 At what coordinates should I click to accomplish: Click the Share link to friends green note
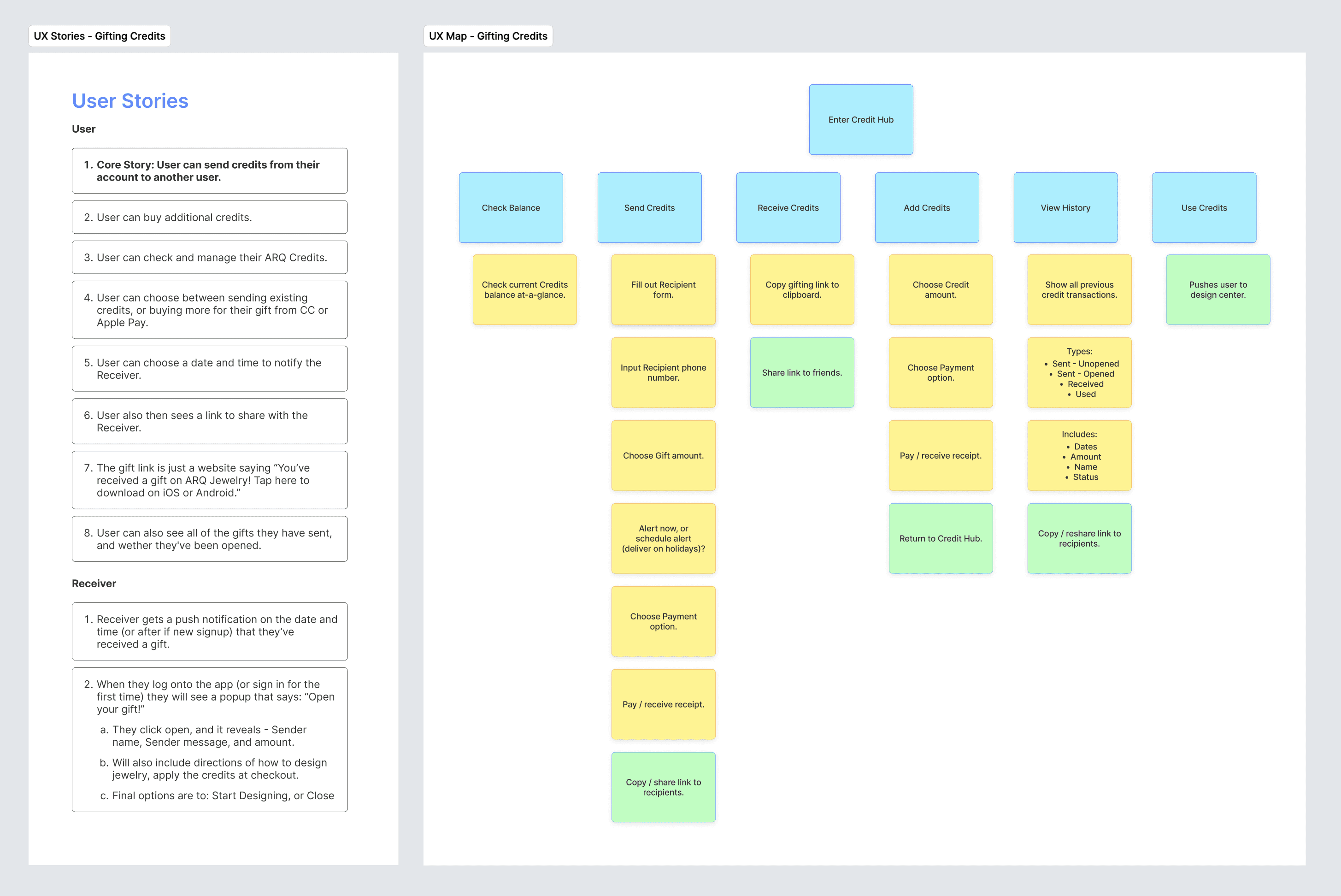click(802, 372)
